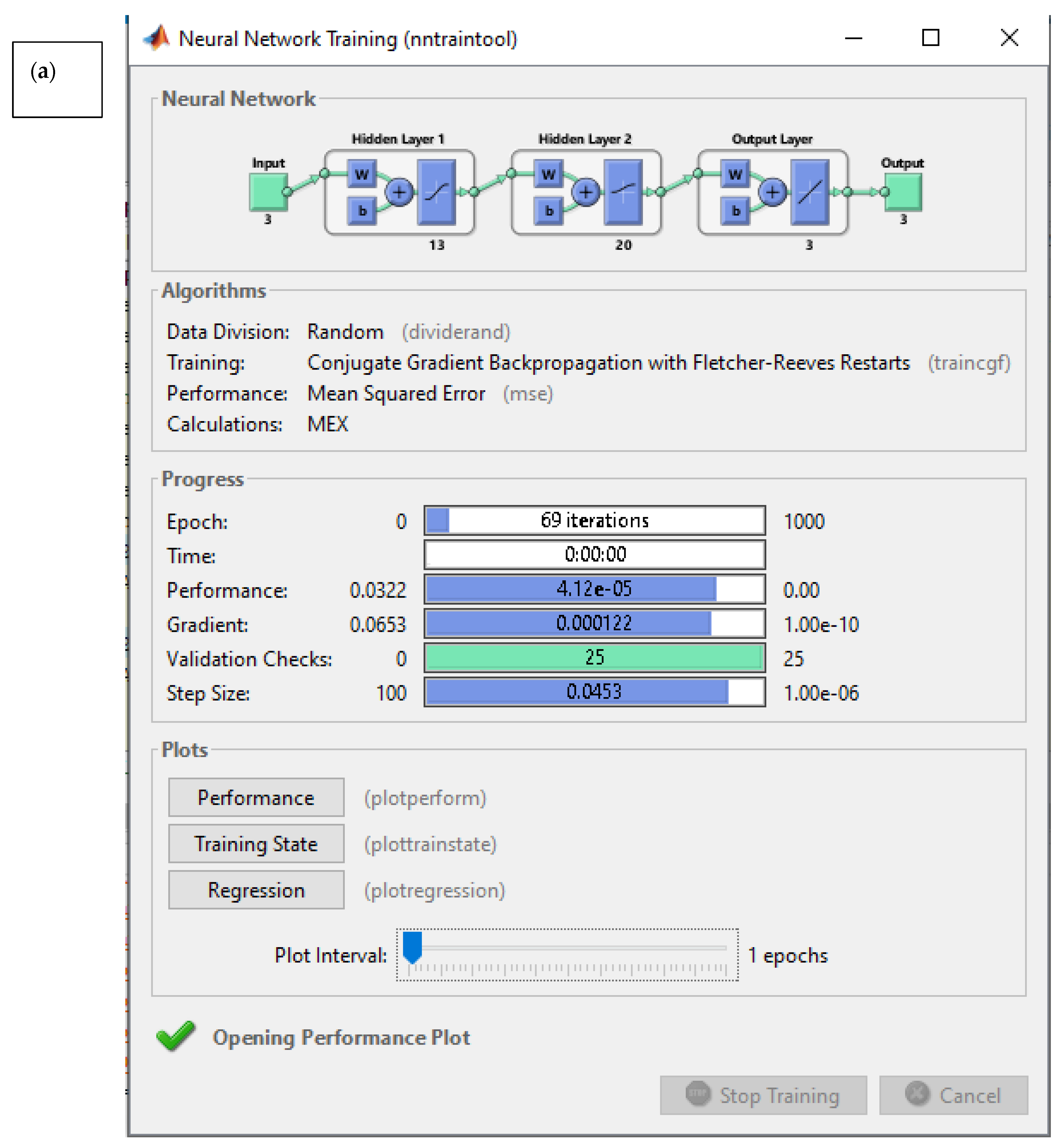Viewport: 1061px width, 1148px height.
Task: Click the green Output block in network diagram
Action: (x=903, y=191)
